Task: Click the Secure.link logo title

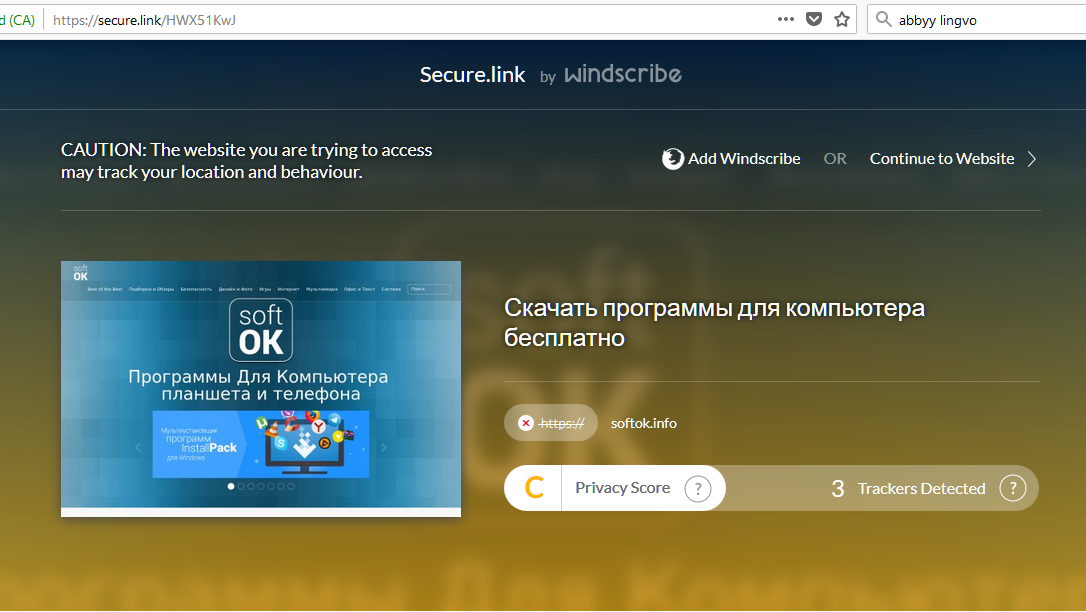Action: pos(472,75)
